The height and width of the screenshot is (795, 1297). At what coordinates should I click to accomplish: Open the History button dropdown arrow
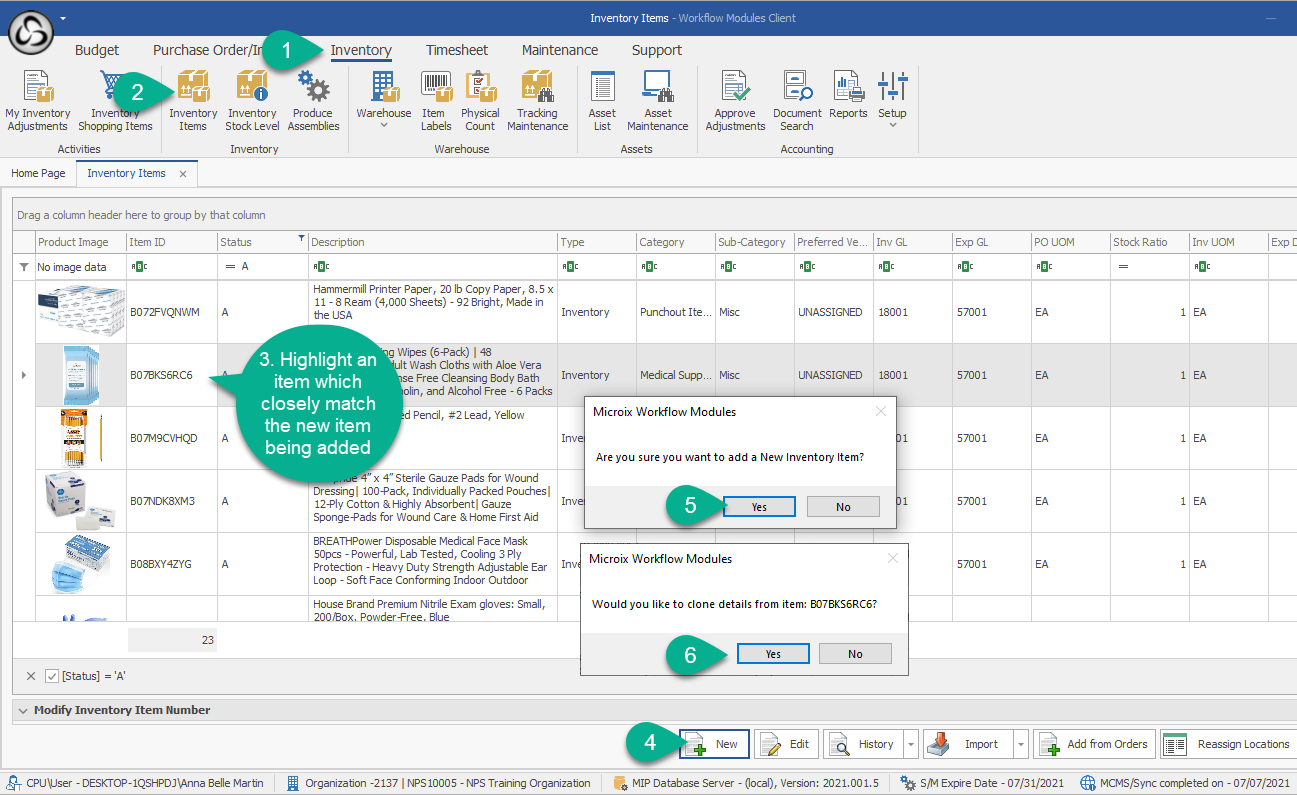pos(910,744)
